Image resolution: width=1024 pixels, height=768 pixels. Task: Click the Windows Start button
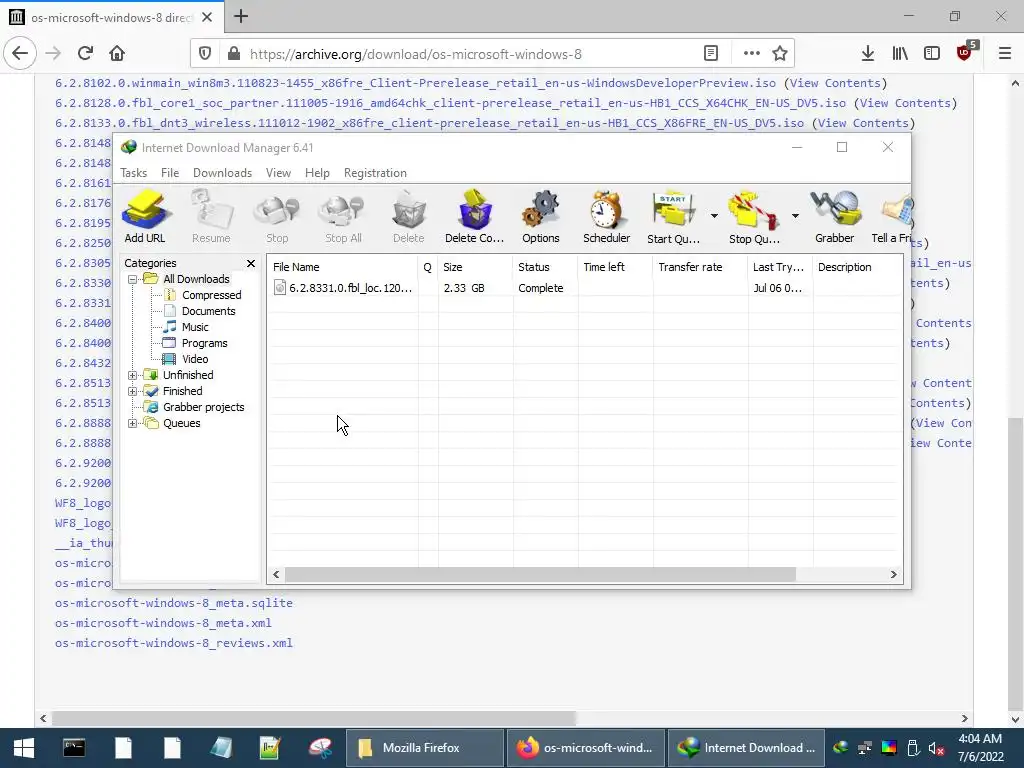(x=24, y=748)
